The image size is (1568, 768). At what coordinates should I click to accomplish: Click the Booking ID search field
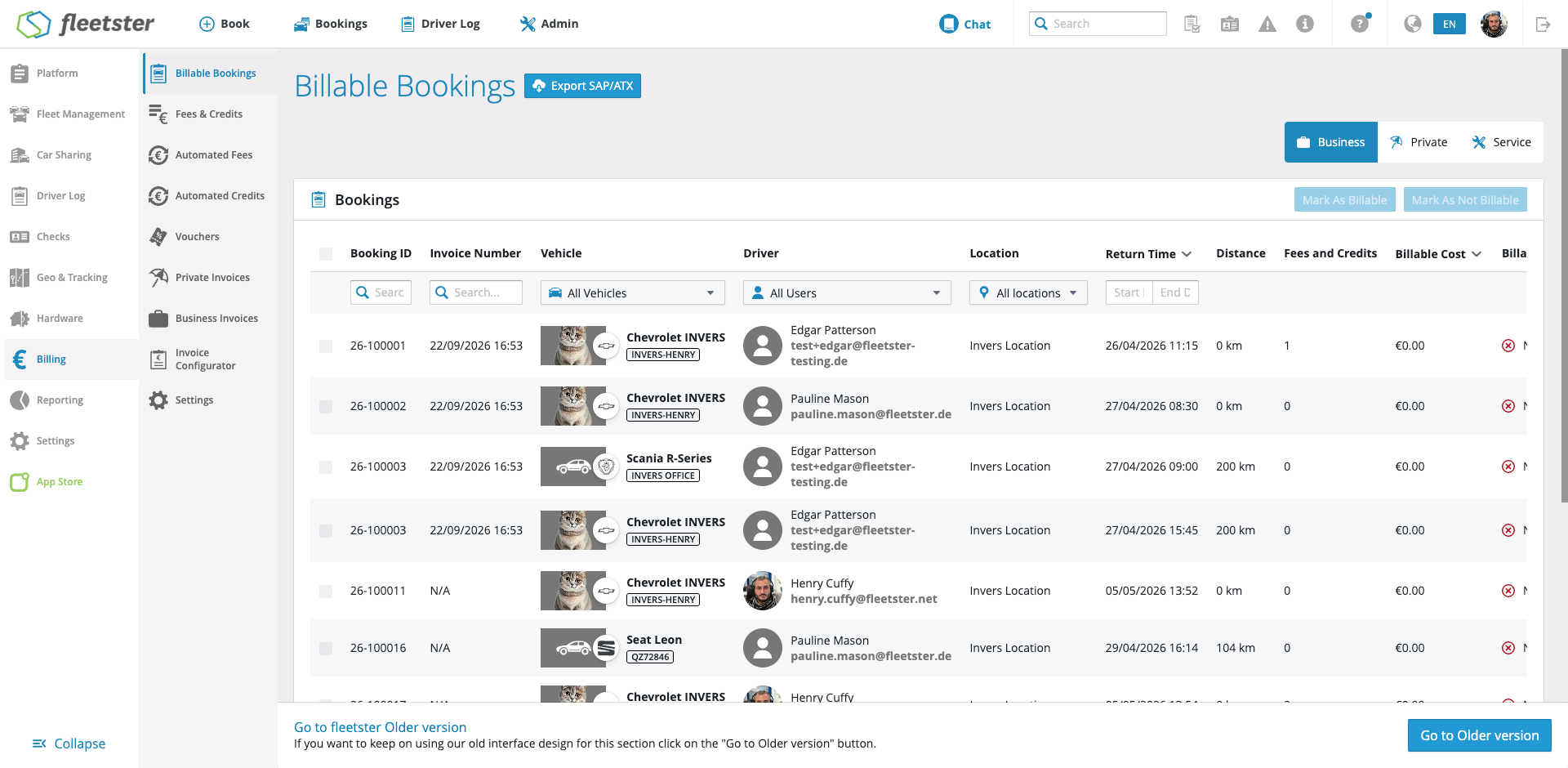click(x=381, y=292)
